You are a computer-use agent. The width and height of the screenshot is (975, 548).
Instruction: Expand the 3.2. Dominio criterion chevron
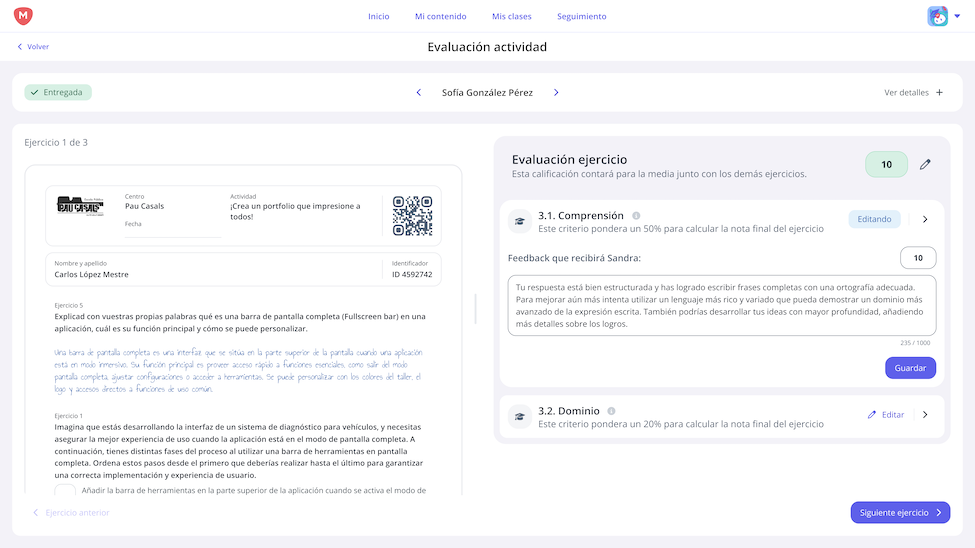925,415
